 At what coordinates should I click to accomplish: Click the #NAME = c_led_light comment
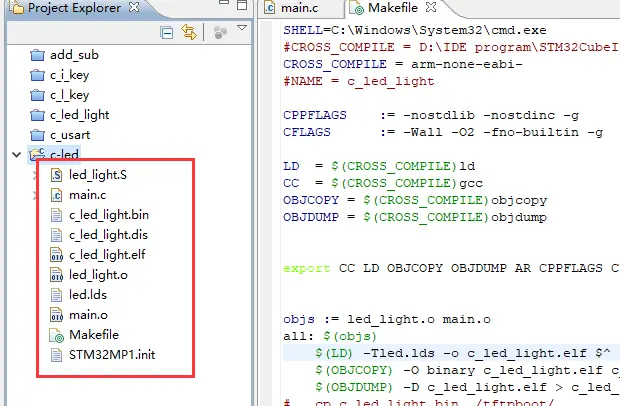[359, 81]
